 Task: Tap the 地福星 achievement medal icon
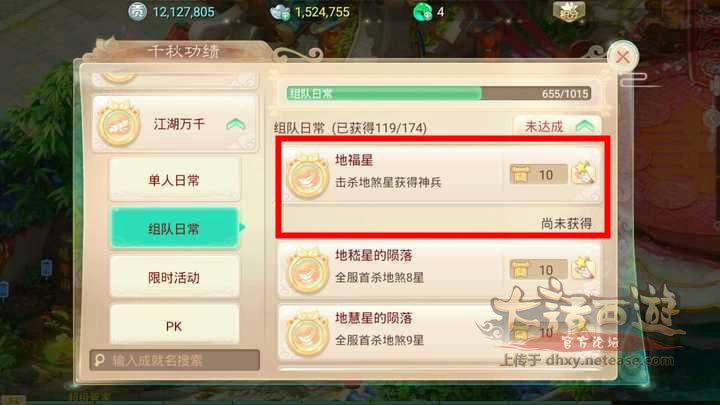pos(307,176)
